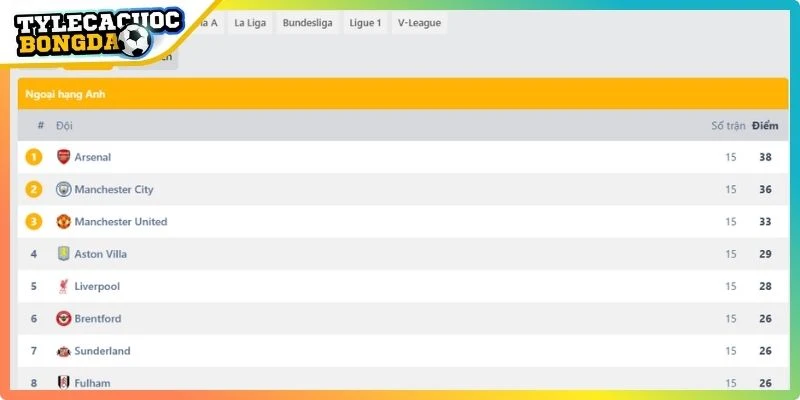The width and height of the screenshot is (800, 400).
Task: Click Liverpool's matches played value 15
Action: click(731, 286)
